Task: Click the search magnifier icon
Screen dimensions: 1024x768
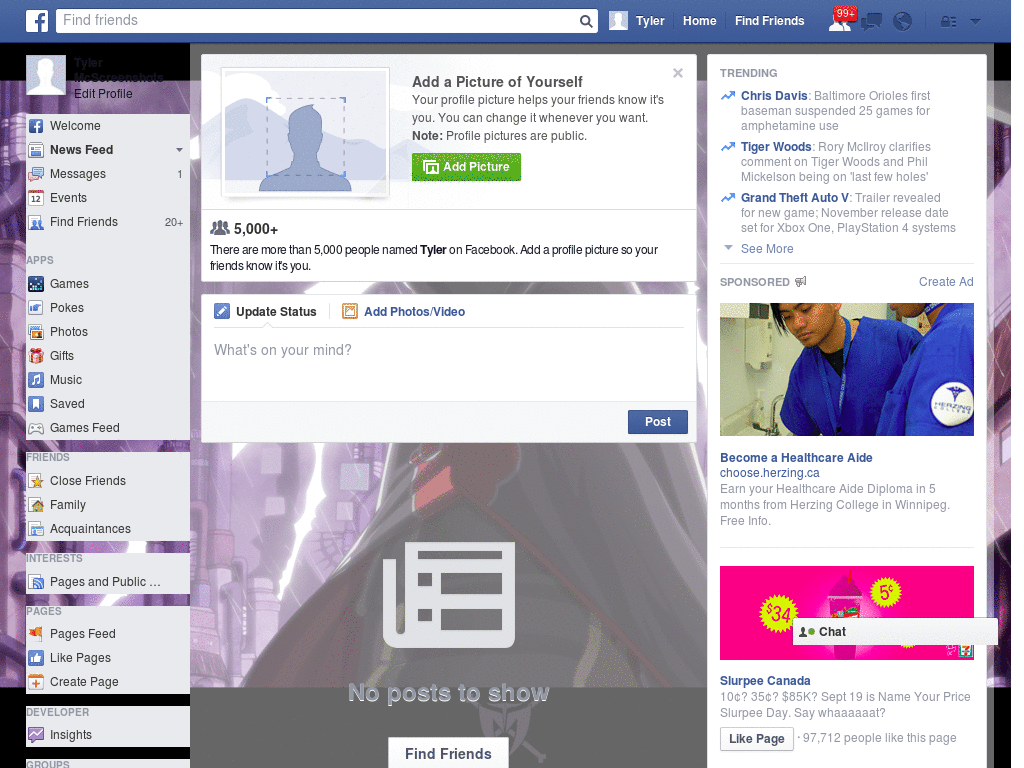Action: tap(586, 21)
